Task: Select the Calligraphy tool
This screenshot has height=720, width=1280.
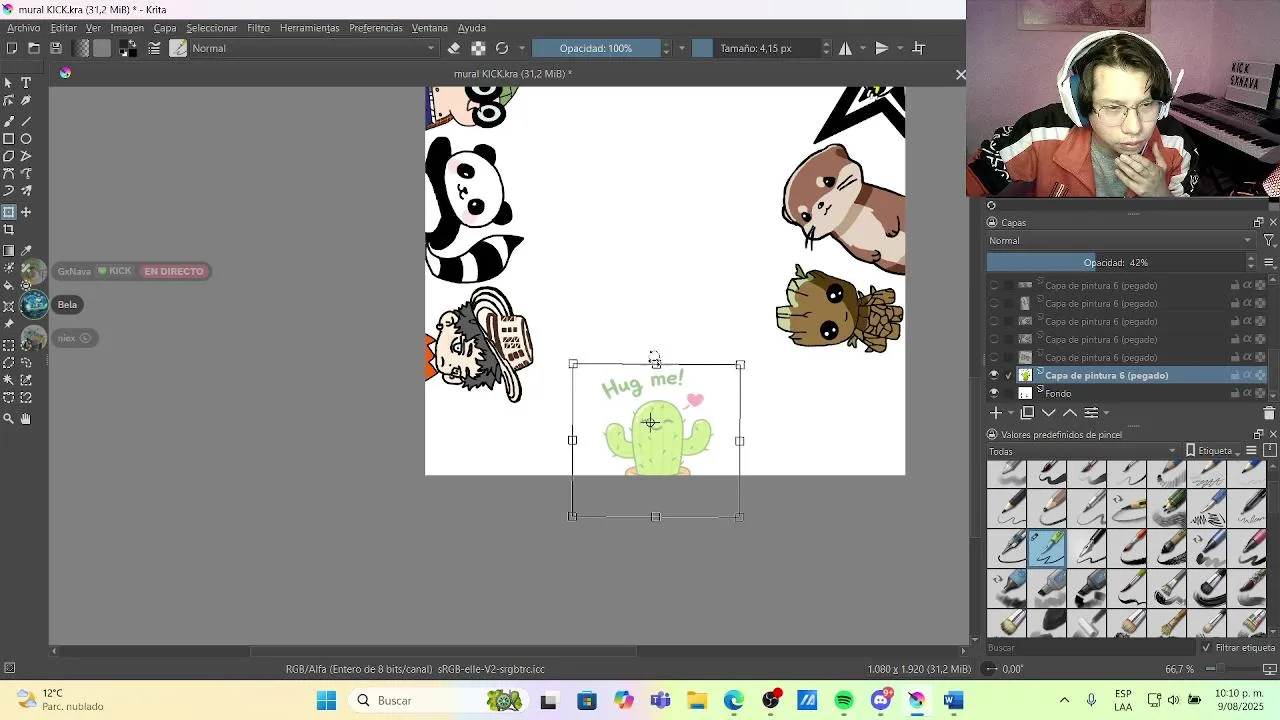Action: click(x=26, y=101)
